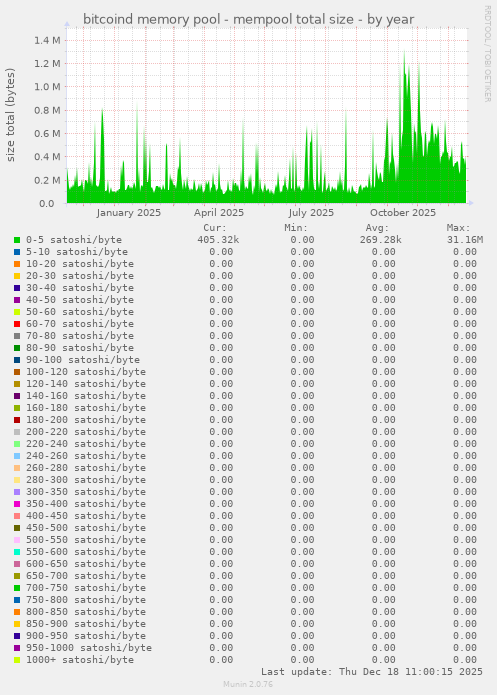Click the '1.0 M' y-axis tick label
Viewport: 497px width, 695px height.
[x=47, y=87]
